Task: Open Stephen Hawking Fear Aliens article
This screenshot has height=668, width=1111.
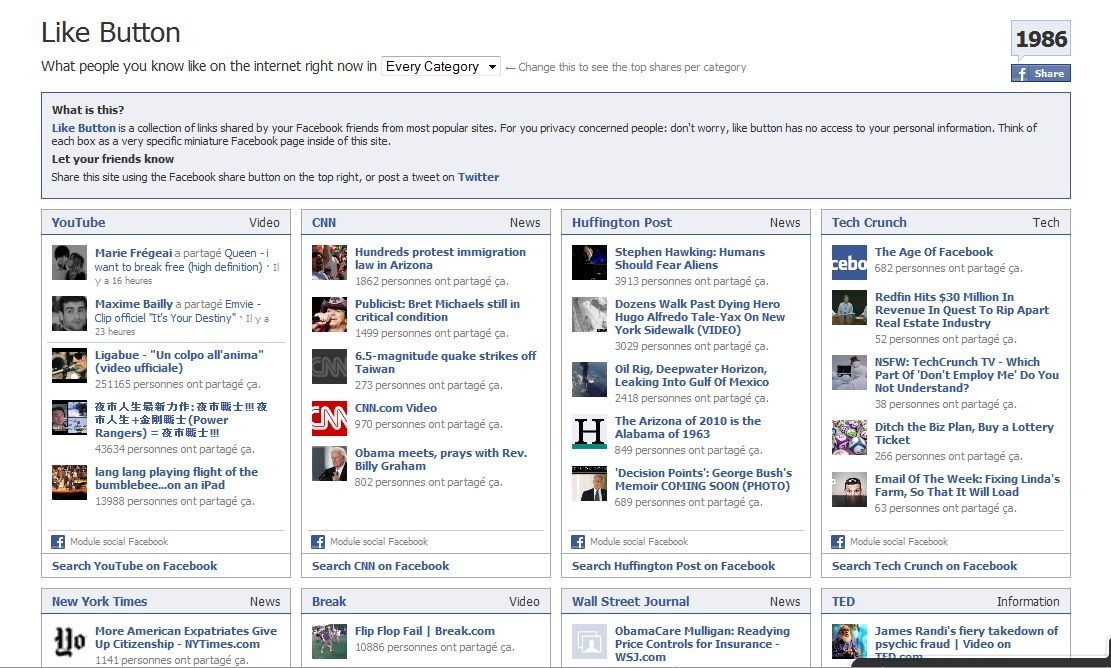Action: (689, 258)
